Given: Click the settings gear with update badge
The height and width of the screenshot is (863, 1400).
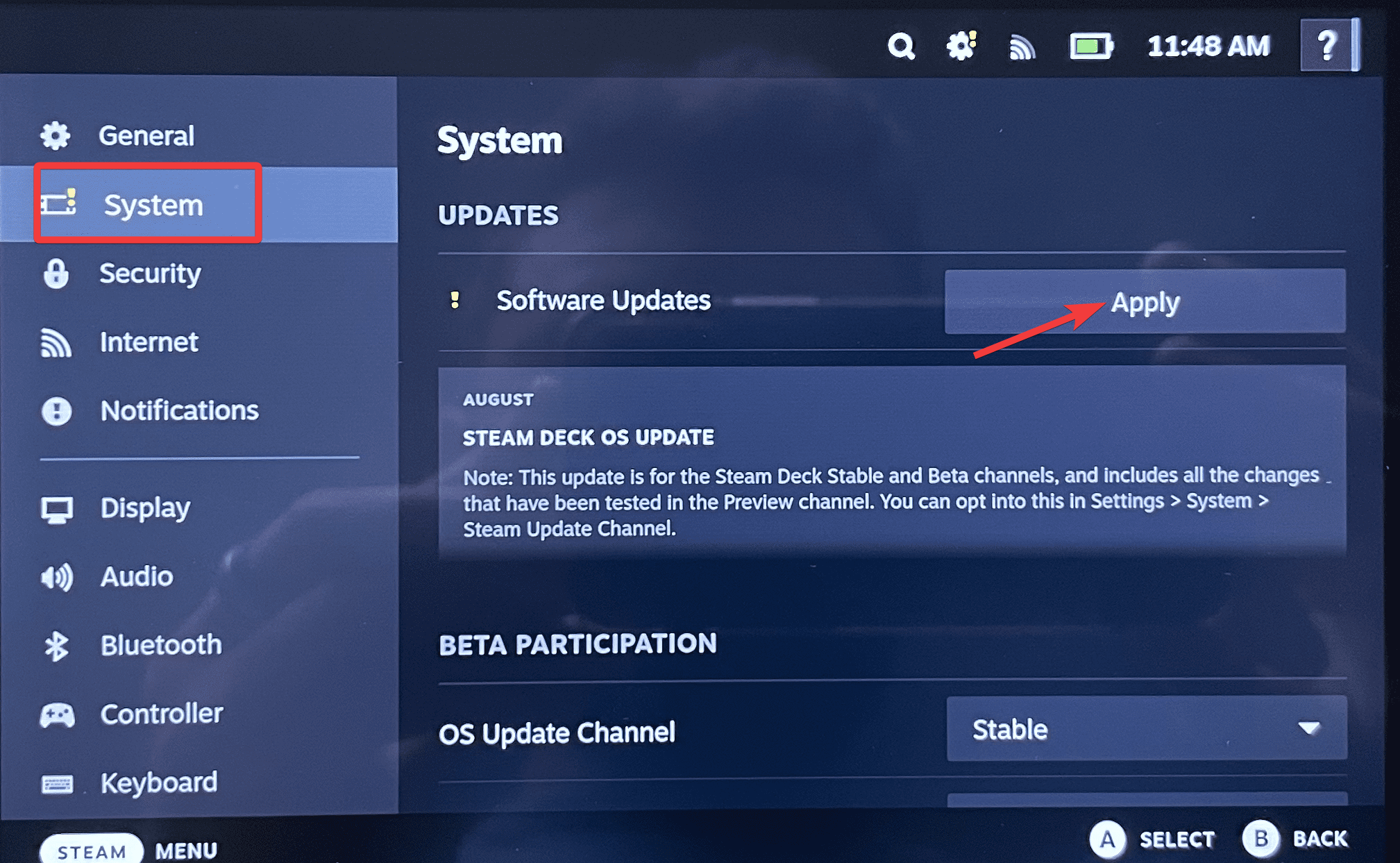Looking at the screenshot, I should pos(961,47).
